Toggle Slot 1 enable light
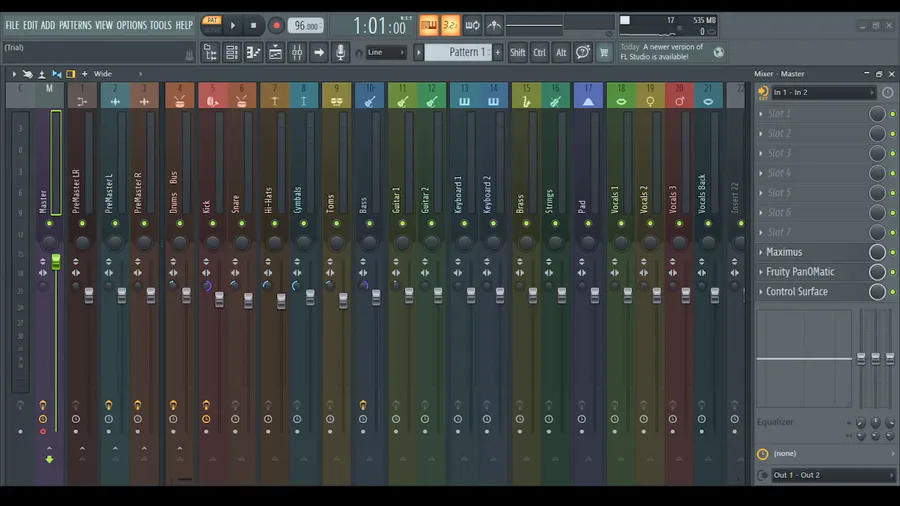 click(893, 114)
